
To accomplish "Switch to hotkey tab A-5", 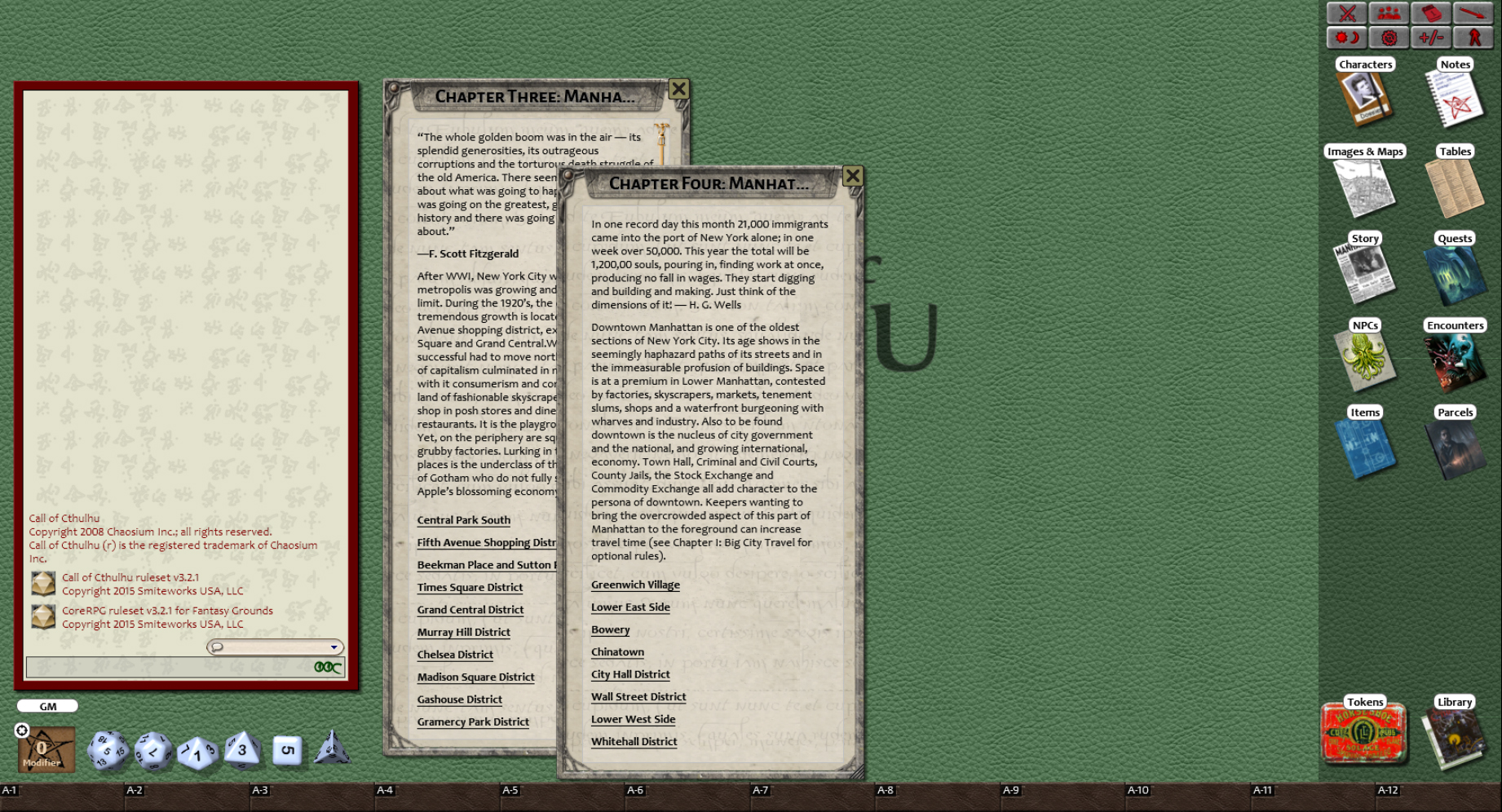I will [510, 790].
